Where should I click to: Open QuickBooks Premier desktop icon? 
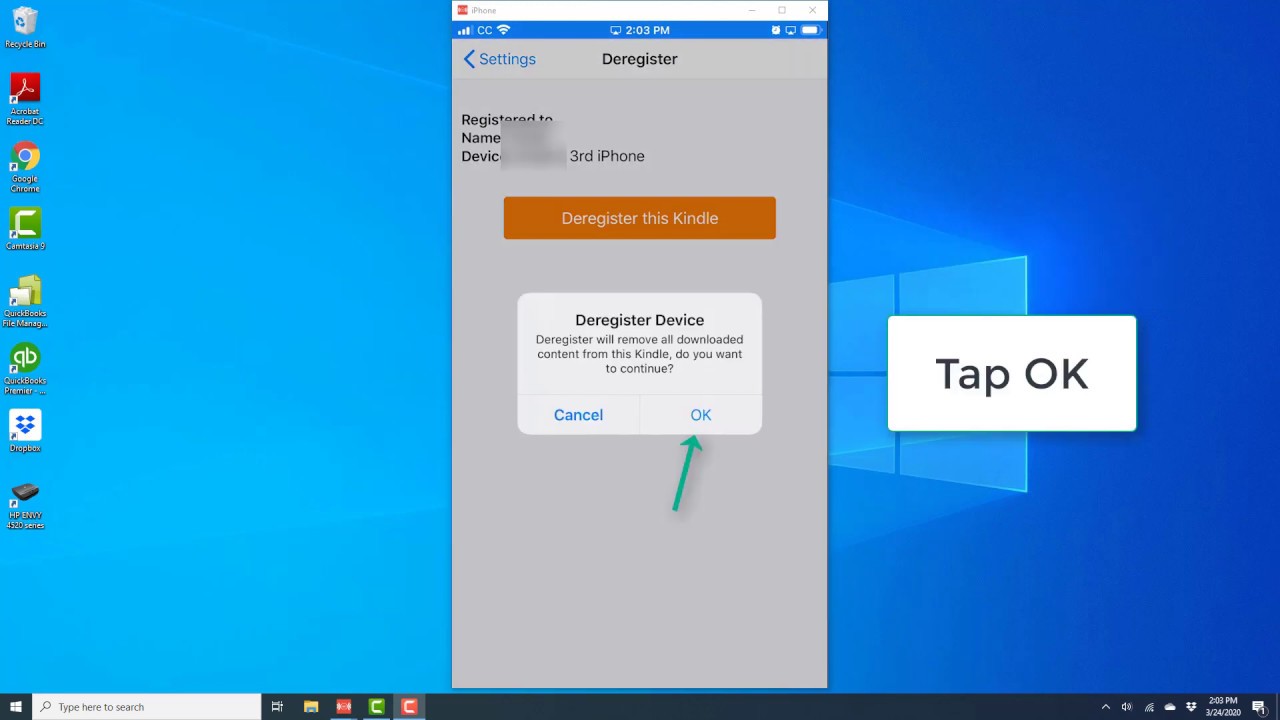coord(25,369)
